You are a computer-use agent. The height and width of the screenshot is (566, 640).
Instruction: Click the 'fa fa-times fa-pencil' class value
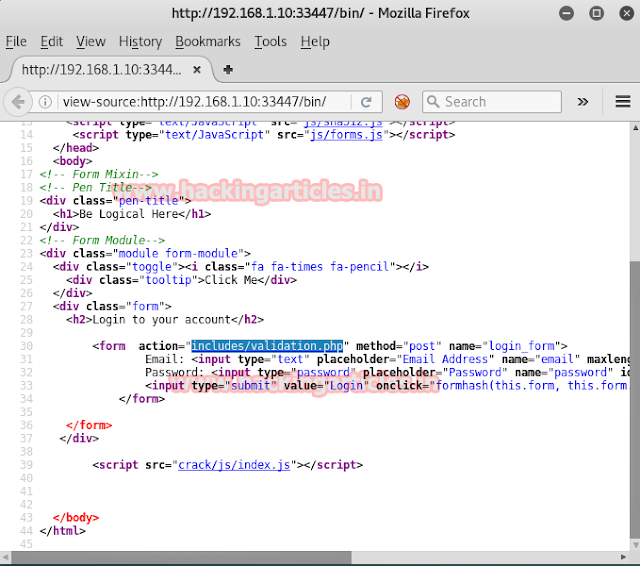click(320, 266)
